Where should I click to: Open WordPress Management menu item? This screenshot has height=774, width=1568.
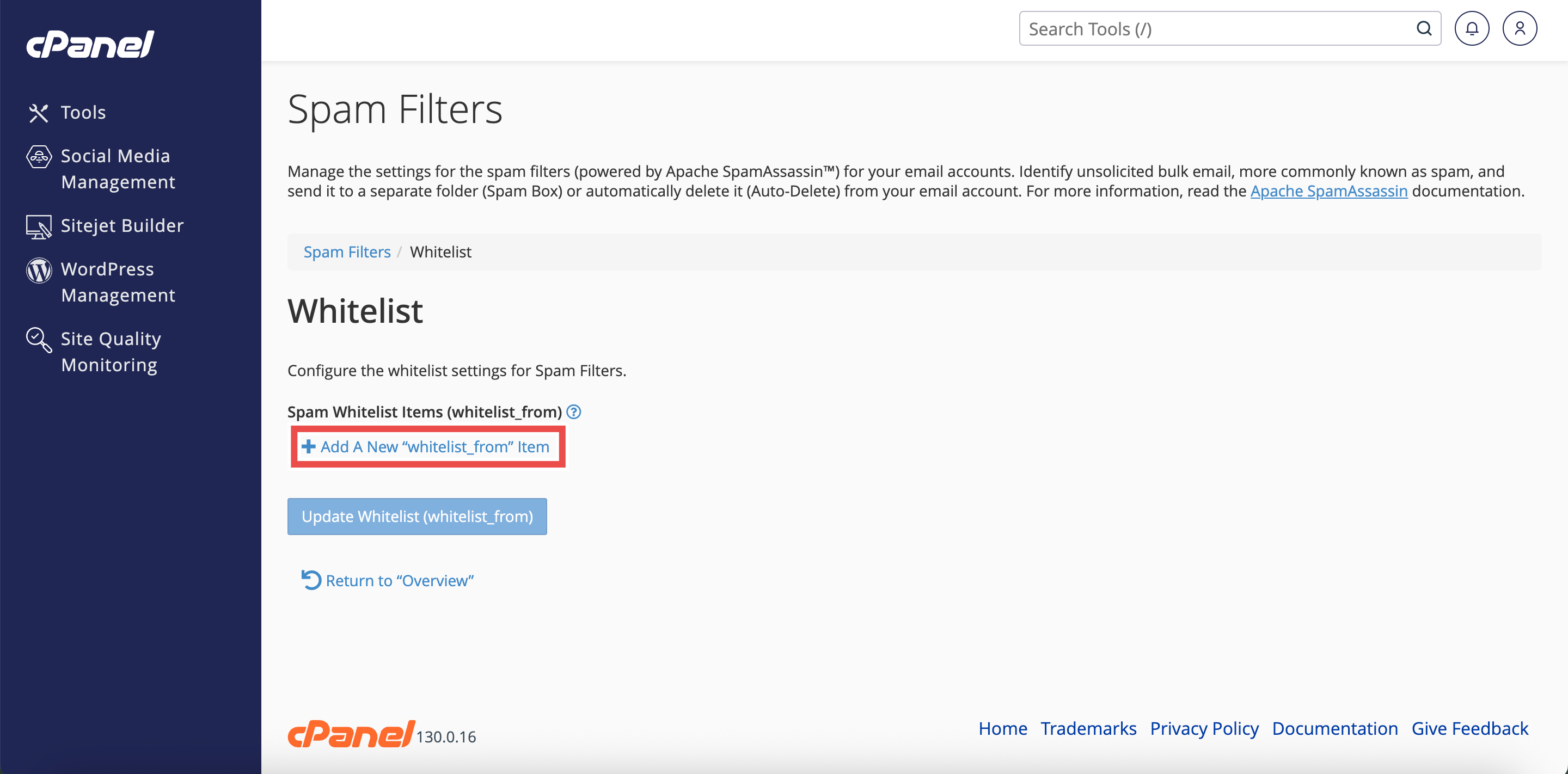click(x=118, y=282)
